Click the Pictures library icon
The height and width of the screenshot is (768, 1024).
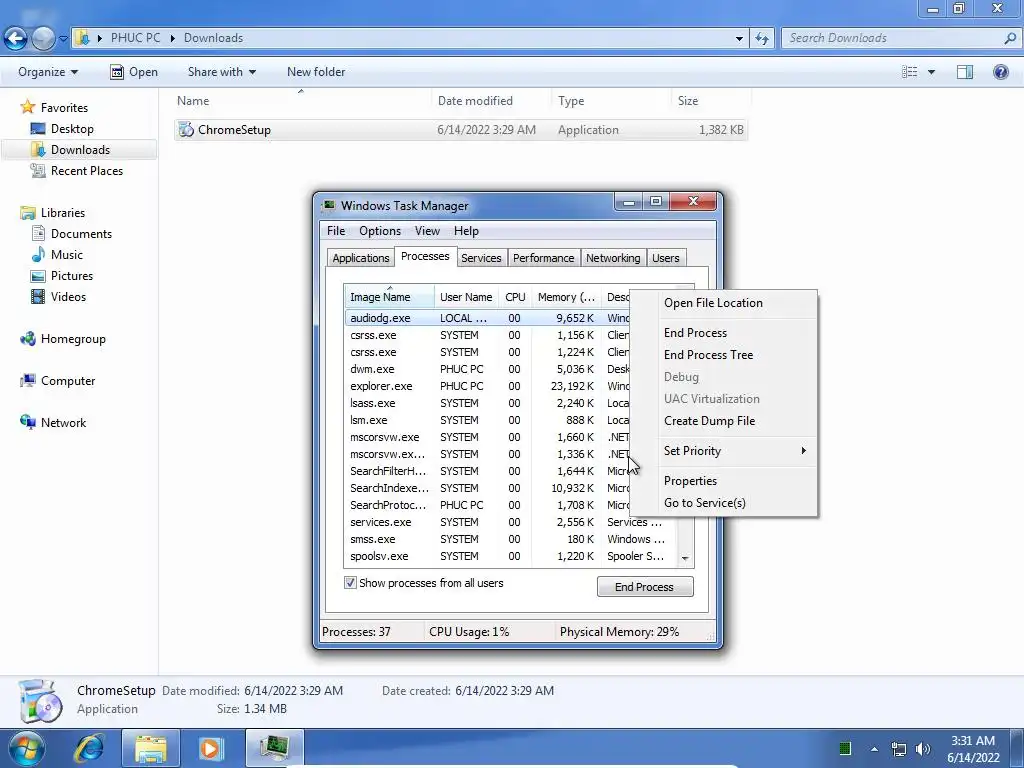[38, 276]
